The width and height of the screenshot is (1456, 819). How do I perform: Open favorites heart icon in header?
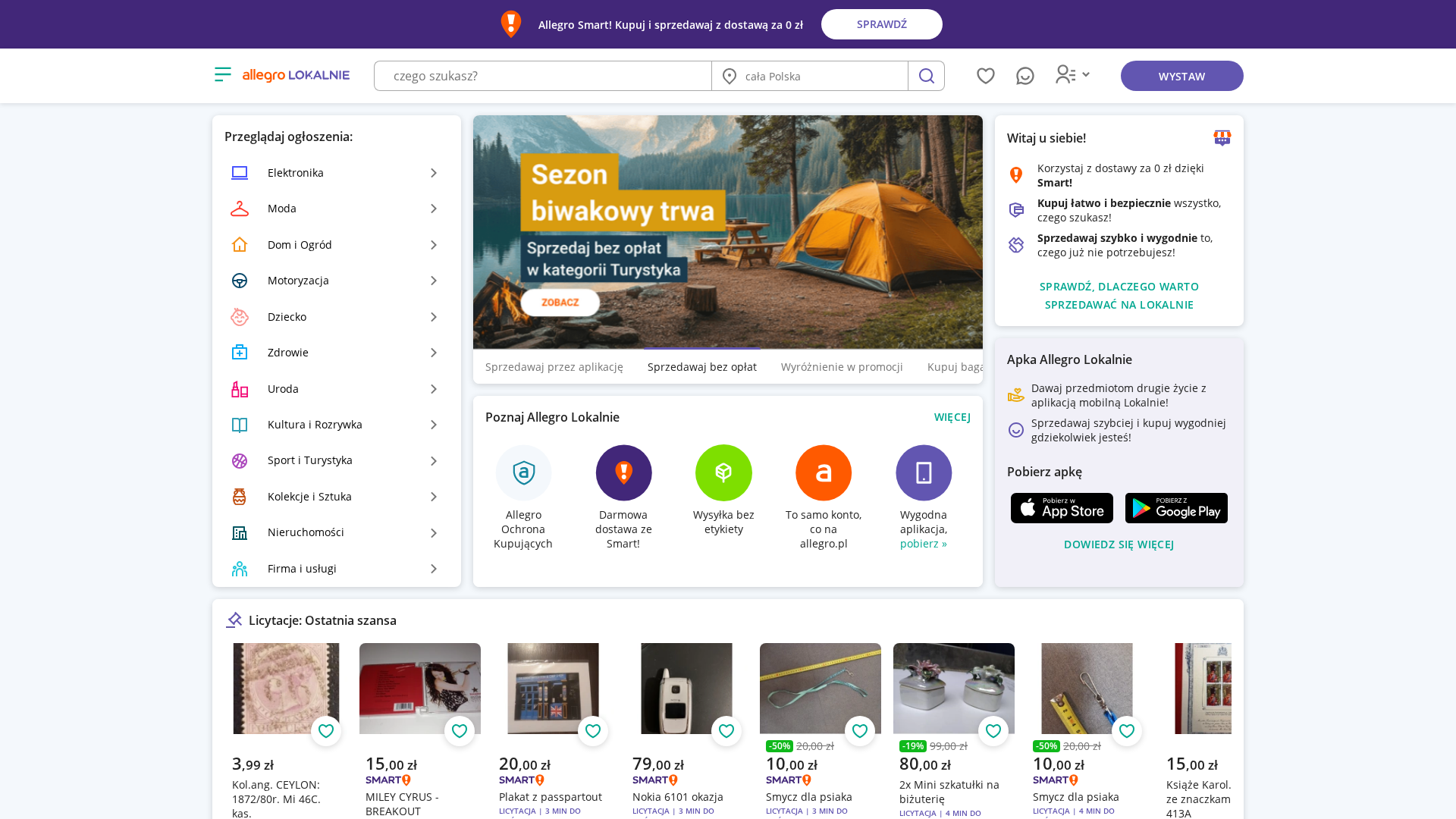click(985, 76)
